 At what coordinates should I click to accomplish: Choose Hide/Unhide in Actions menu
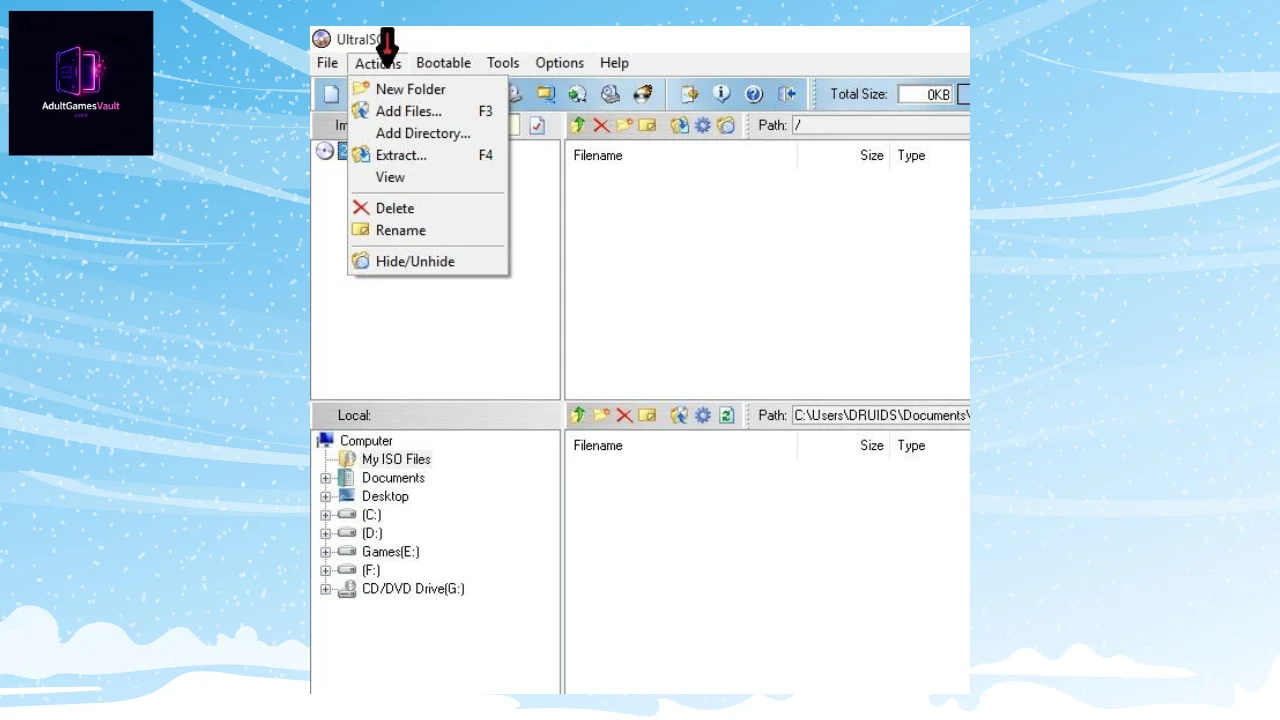[x=428, y=261]
